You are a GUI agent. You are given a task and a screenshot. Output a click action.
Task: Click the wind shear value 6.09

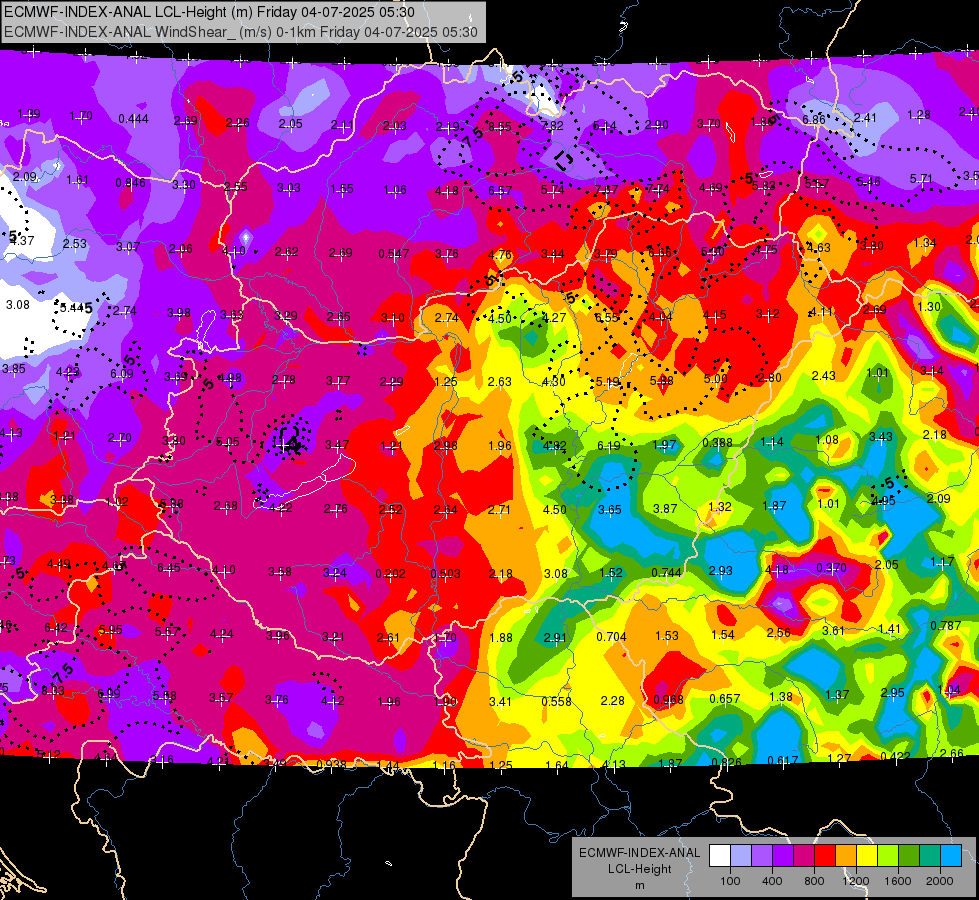[x=122, y=373]
